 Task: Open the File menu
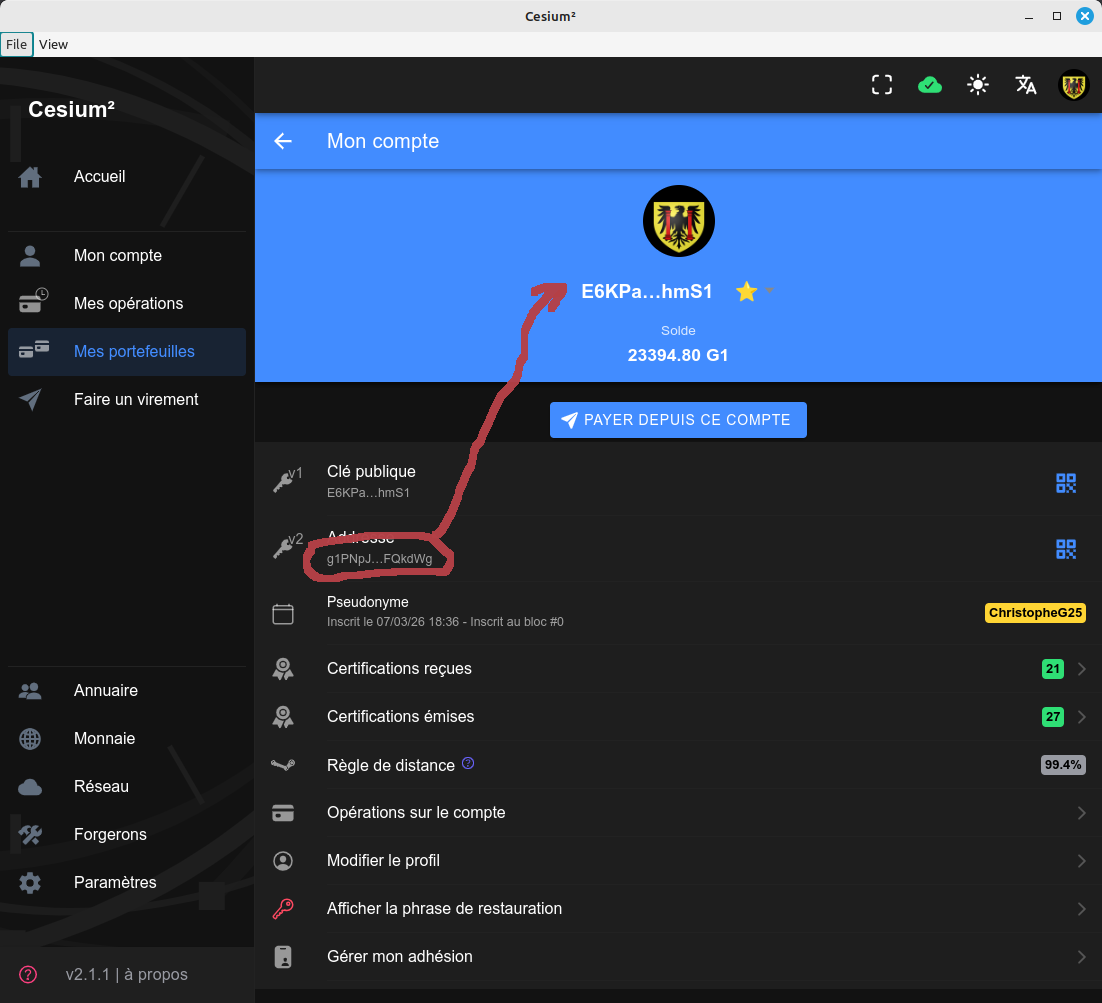point(16,44)
